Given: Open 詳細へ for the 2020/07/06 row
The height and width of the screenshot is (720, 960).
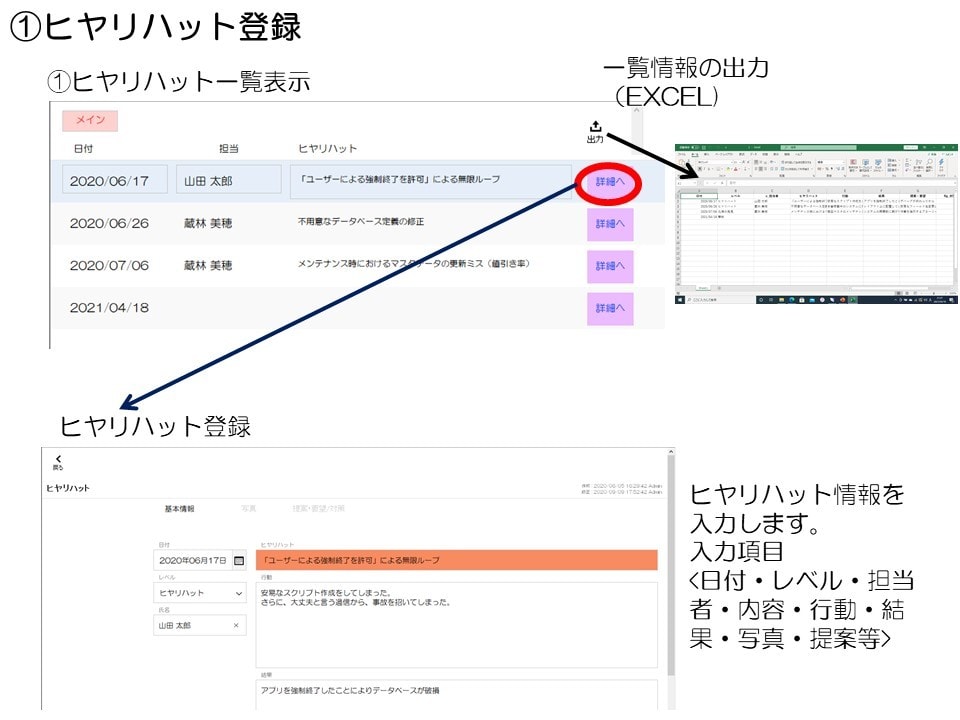Looking at the screenshot, I should pyautogui.click(x=610, y=266).
